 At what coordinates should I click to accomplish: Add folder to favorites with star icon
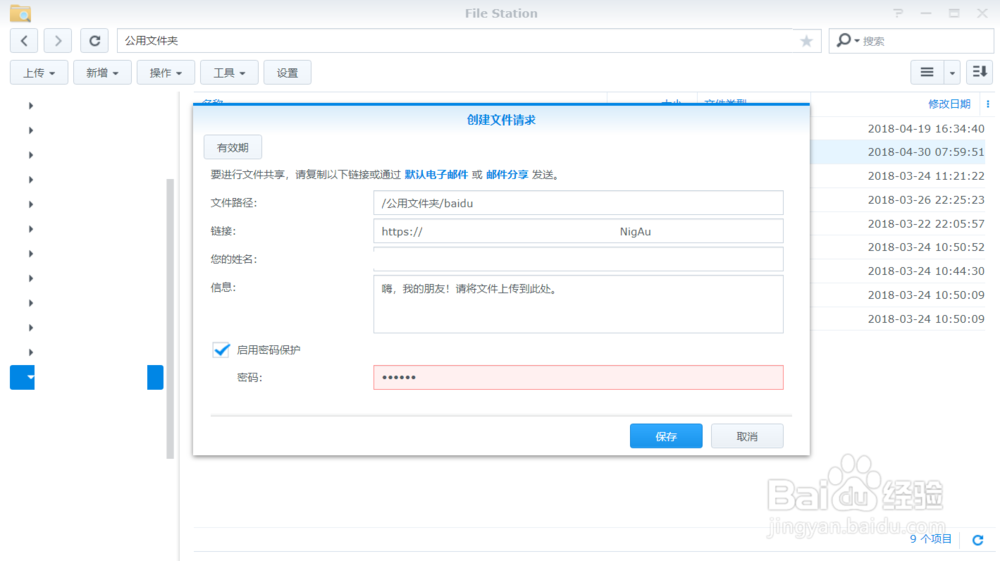tap(806, 41)
